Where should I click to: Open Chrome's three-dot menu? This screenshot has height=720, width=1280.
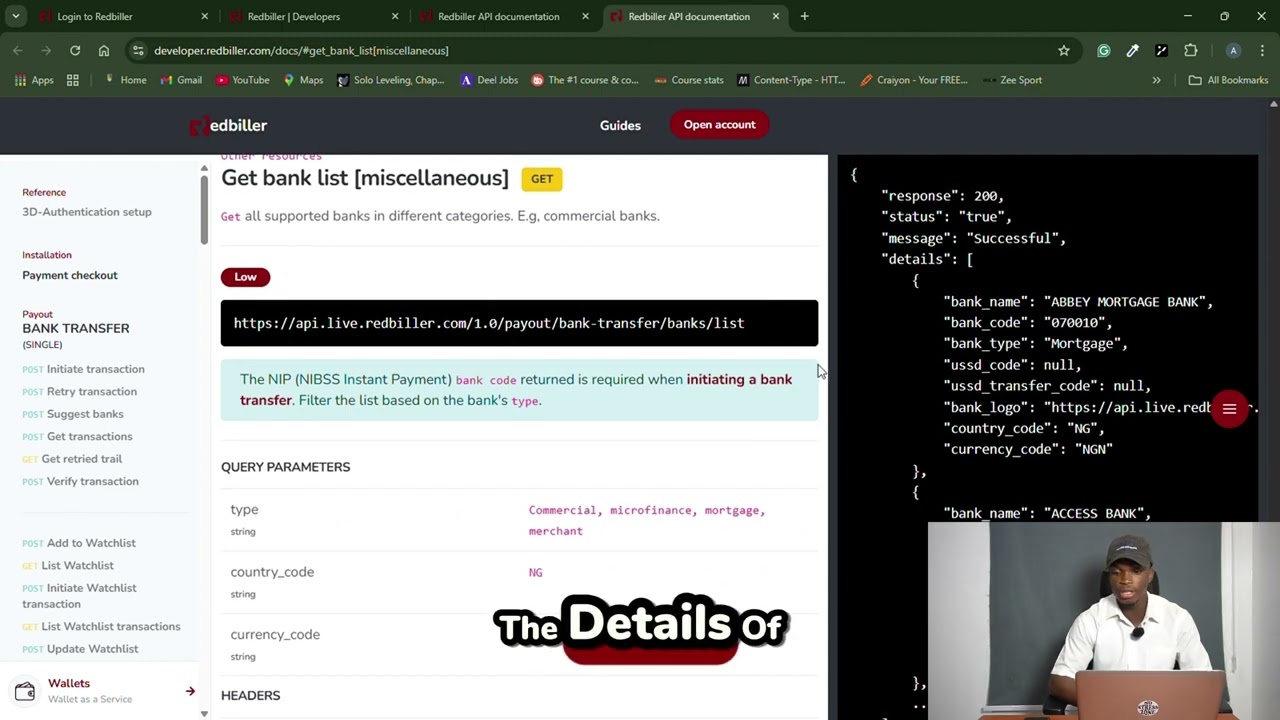tap(1262, 50)
